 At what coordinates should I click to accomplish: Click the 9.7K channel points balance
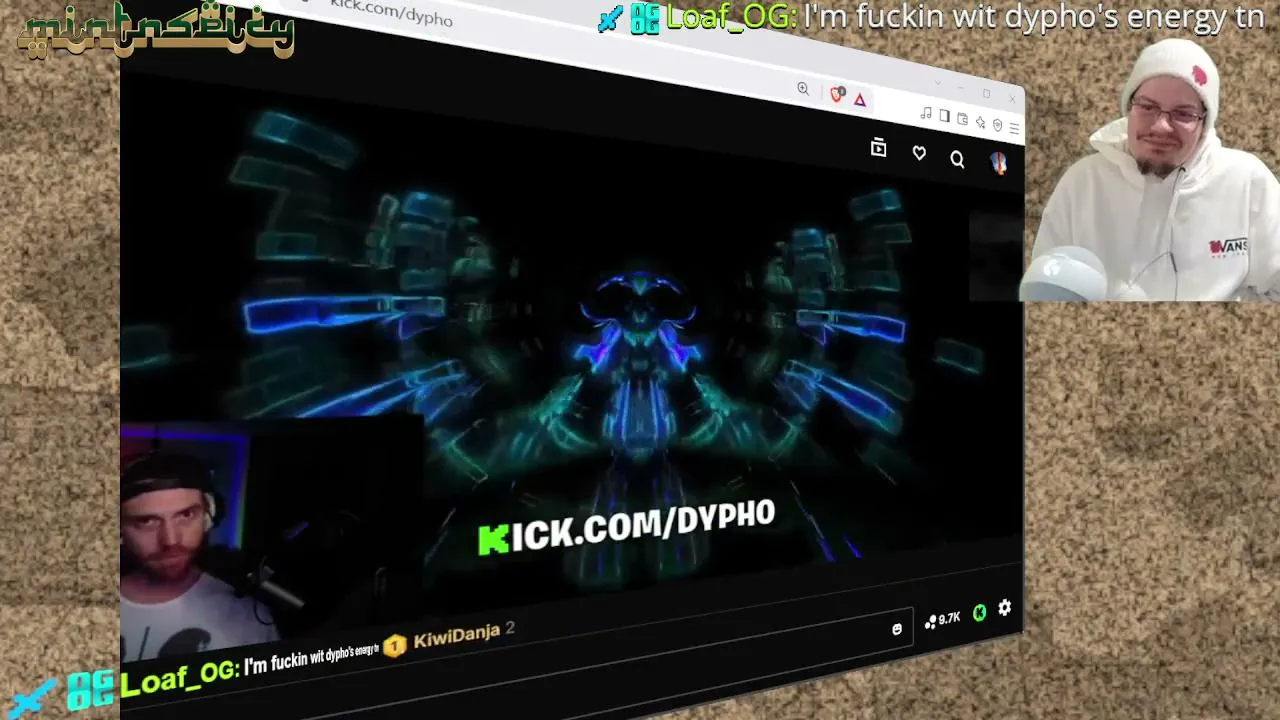tap(942, 620)
